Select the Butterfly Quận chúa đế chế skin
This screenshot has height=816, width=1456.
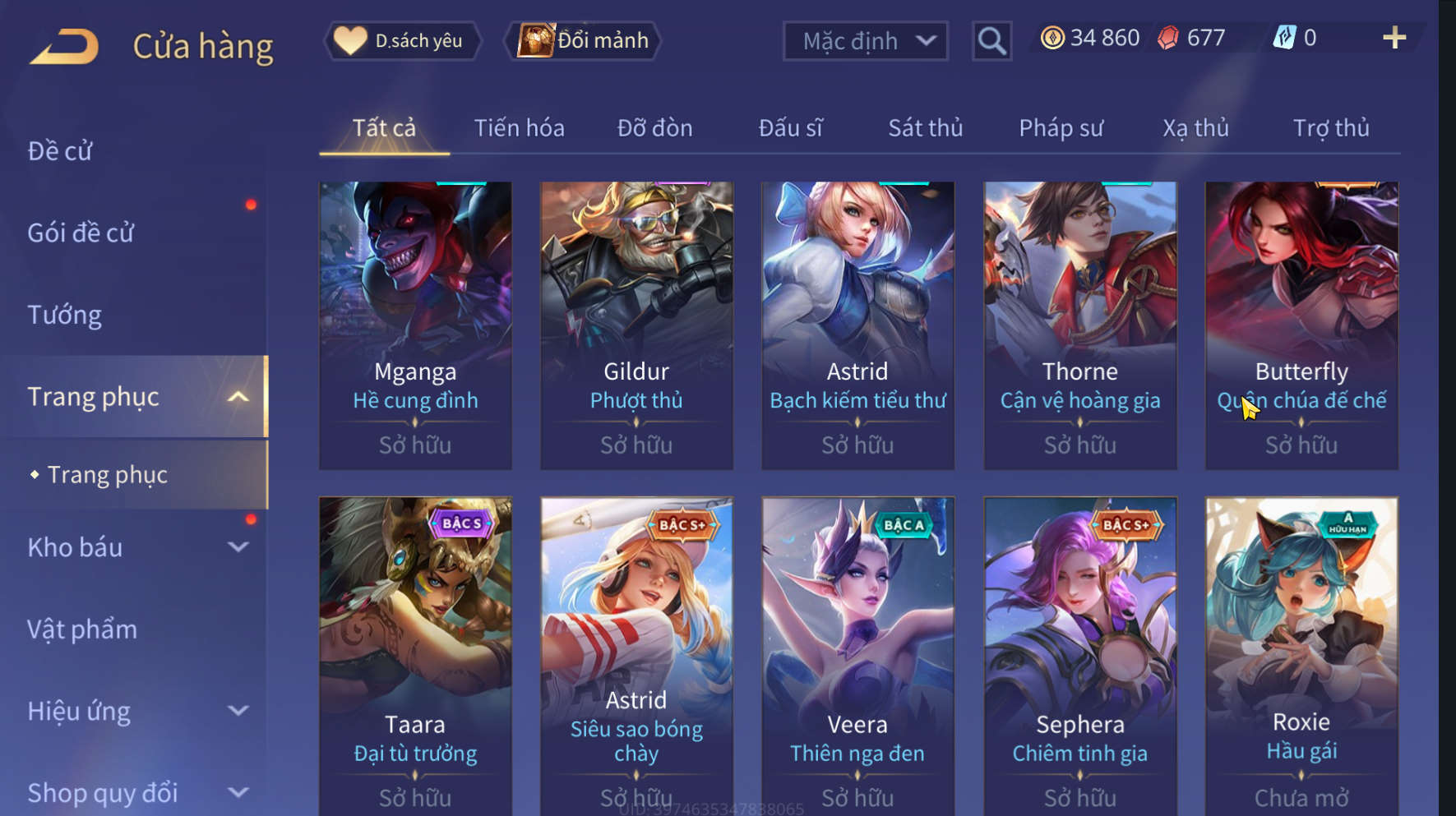pos(1301,325)
